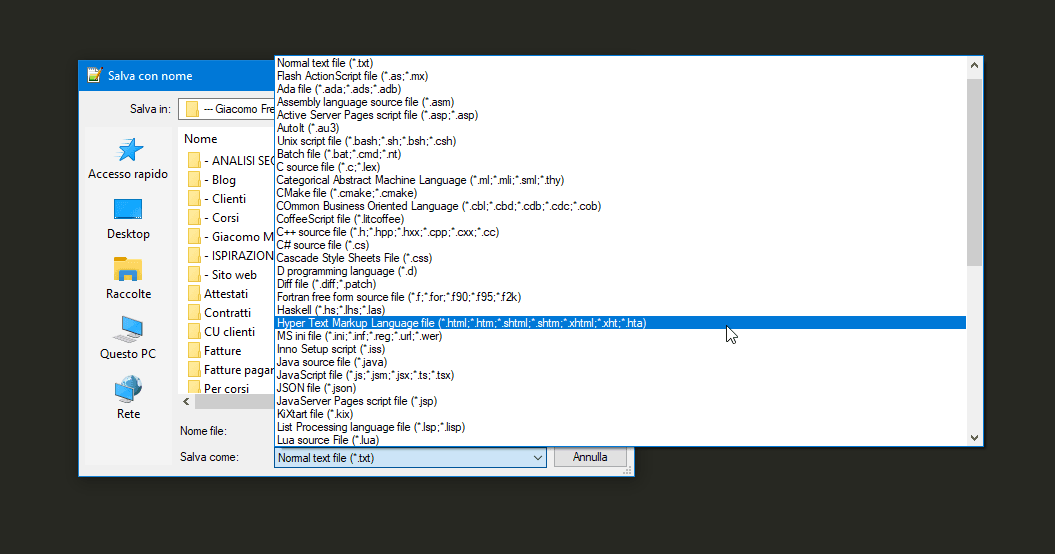
Task: Click the file type list scrollbar thumb
Action: pyautogui.click(x=974, y=172)
